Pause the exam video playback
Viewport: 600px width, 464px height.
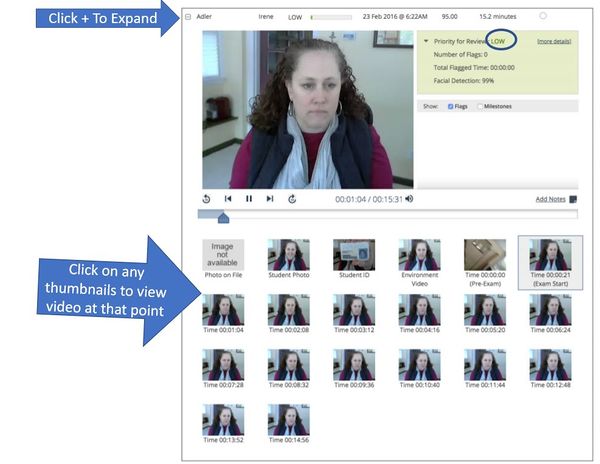tap(249, 199)
